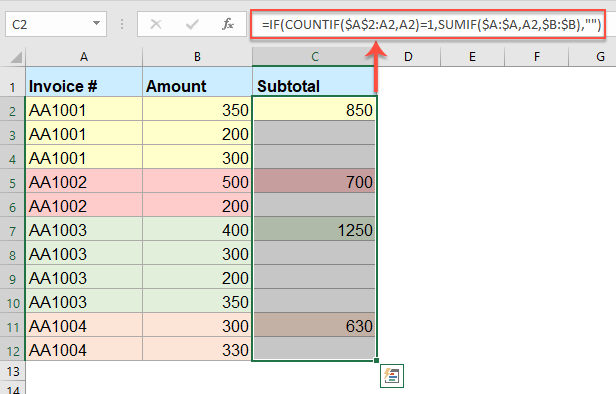This screenshot has width=616, height=394.
Task: Select row 13 header
Action: pos(13,371)
